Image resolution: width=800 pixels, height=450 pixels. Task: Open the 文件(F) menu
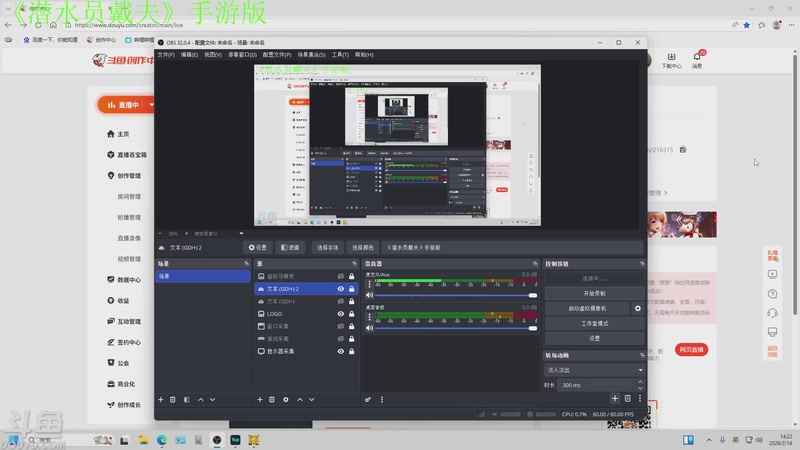166,55
